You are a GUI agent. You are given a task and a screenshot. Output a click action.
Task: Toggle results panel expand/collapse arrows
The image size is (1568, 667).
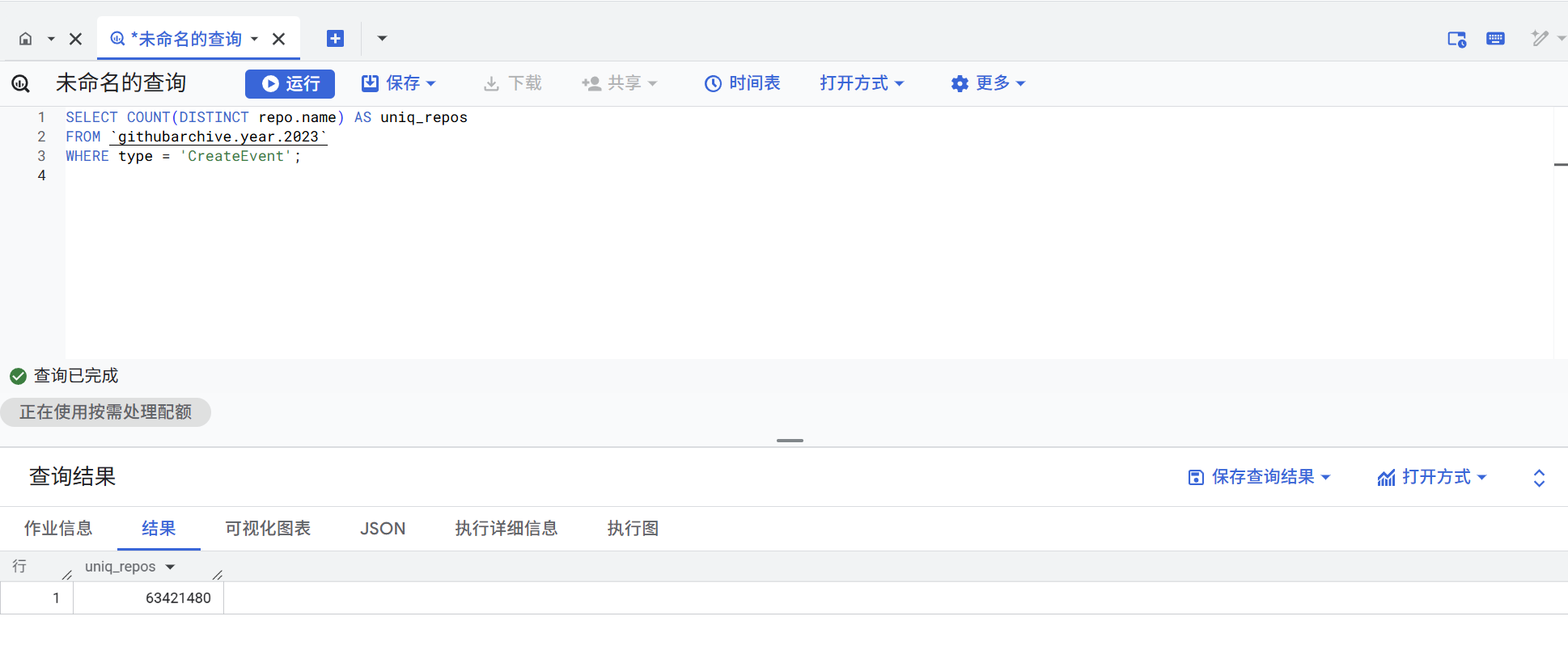click(1539, 478)
